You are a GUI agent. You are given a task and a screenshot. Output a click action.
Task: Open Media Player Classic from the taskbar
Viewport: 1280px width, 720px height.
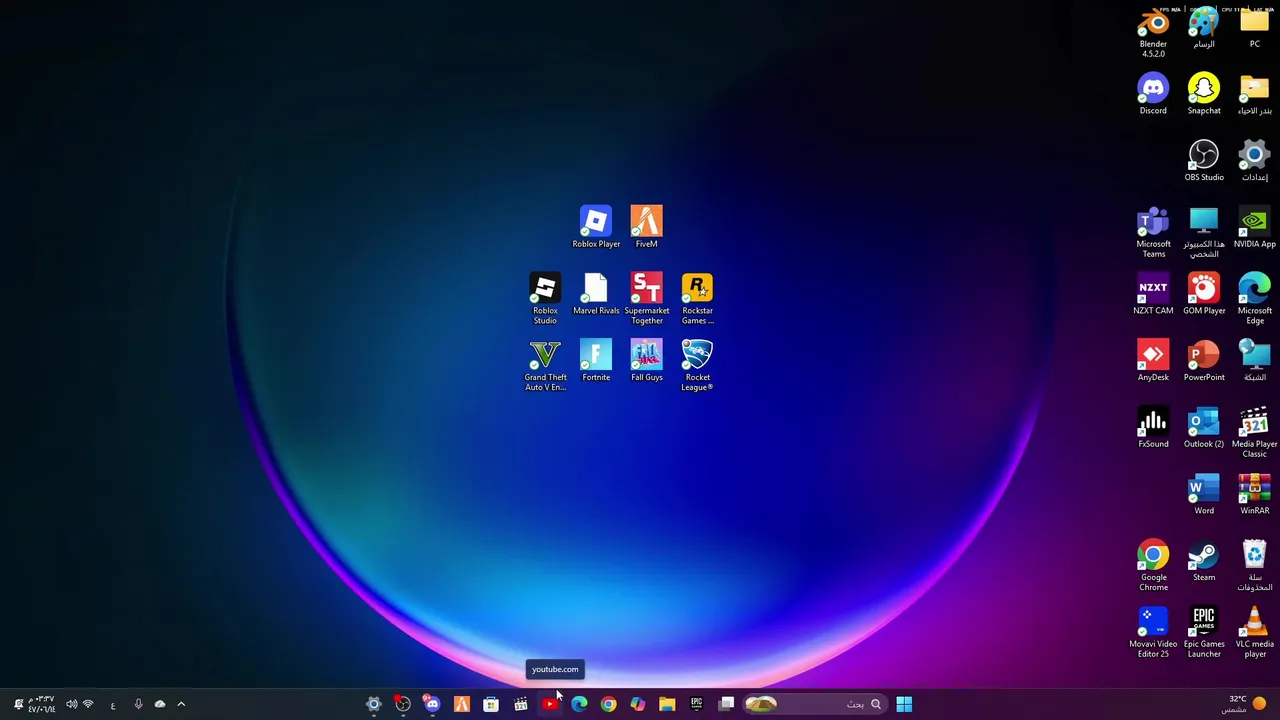520,704
